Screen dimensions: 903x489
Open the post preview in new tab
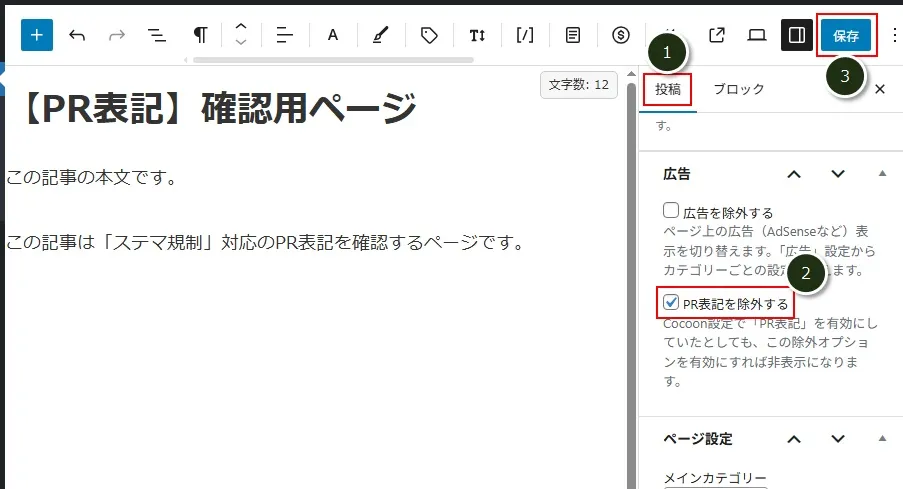[717, 35]
